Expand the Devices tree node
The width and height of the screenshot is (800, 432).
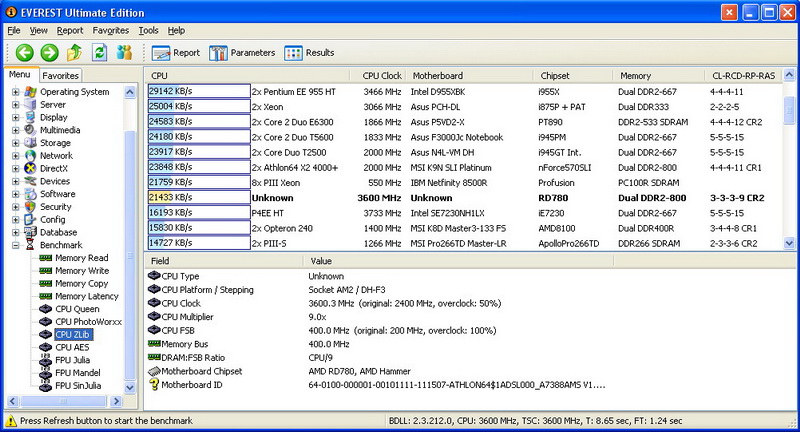coord(16,181)
